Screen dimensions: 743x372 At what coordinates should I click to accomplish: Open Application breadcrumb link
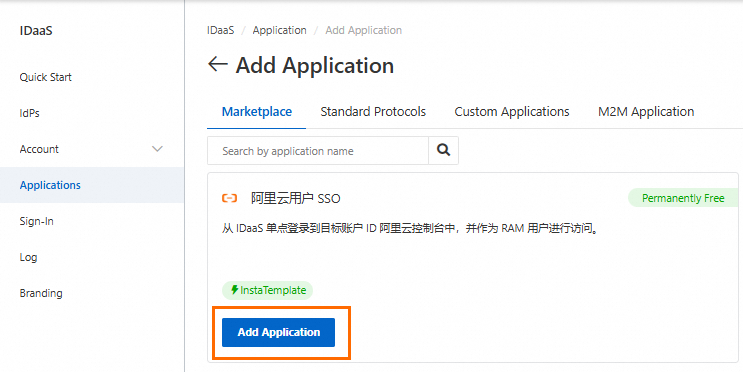[280, 30]
